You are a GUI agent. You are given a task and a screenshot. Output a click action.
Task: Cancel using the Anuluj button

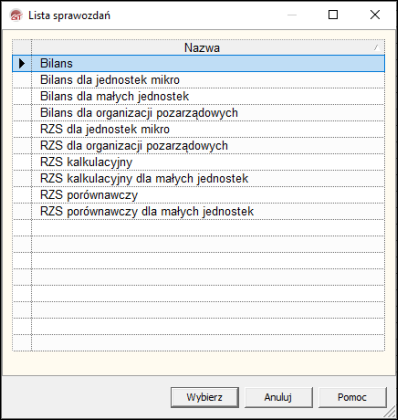click(x=278, y=397)
